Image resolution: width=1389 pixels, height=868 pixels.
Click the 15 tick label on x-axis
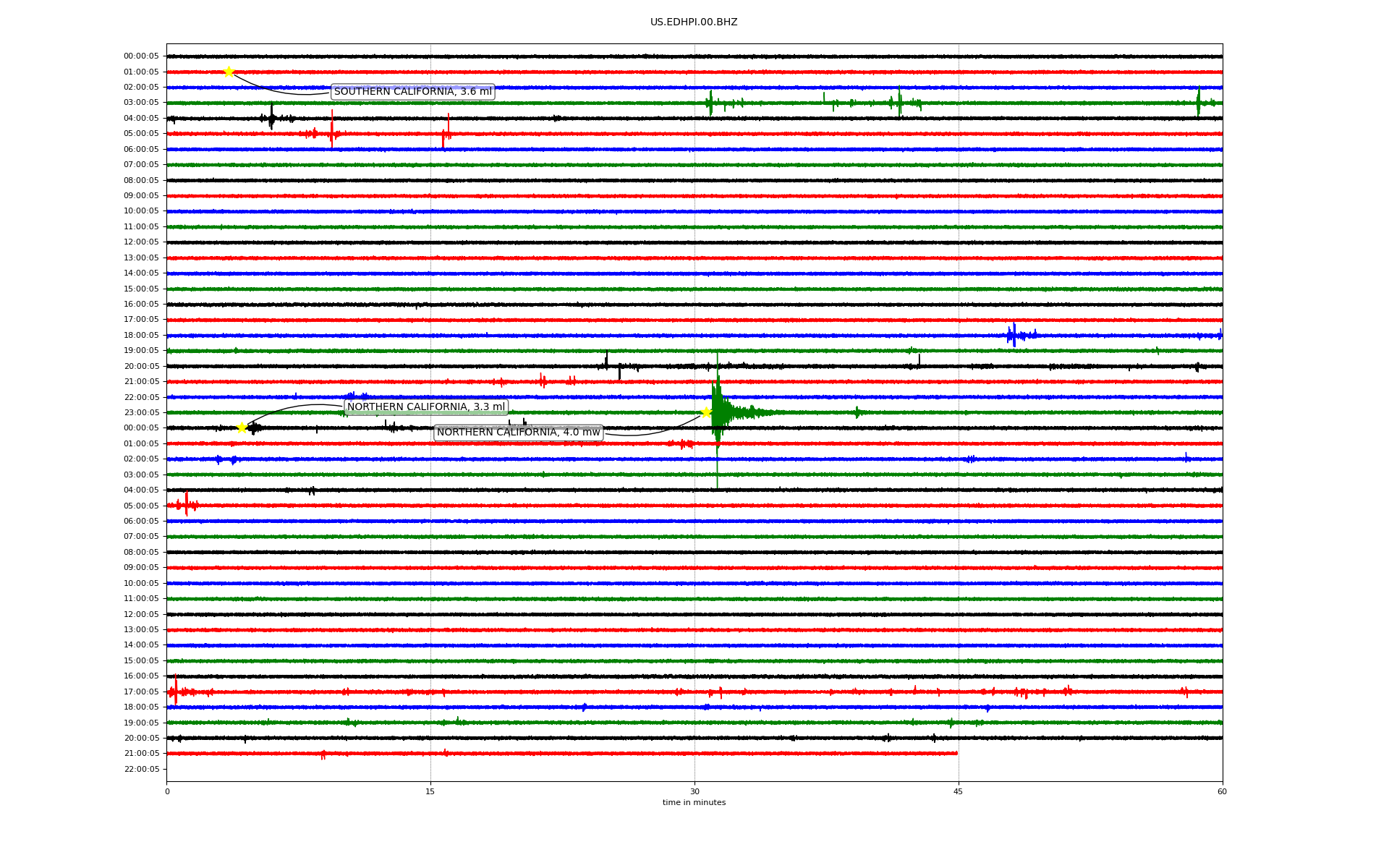tap(430, 791)
